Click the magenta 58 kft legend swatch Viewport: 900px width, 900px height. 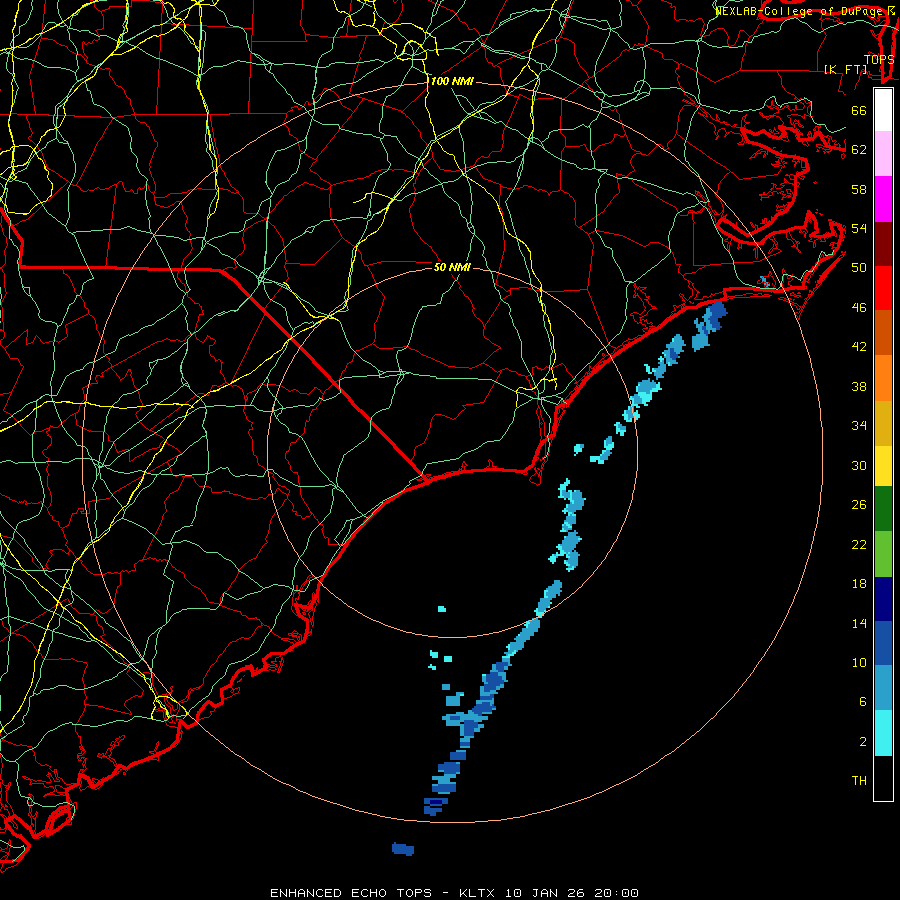tap(883, 199)
